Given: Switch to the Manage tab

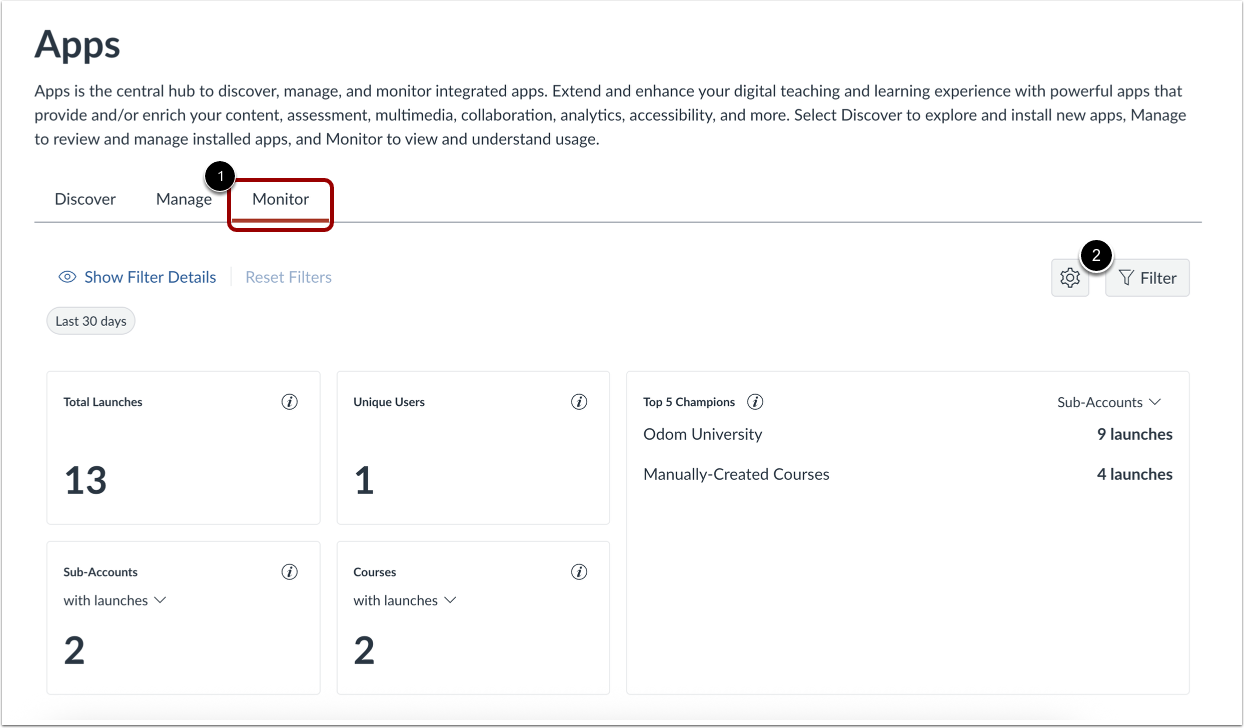Looking at the screenshot, I should pyautogui.click(x=184, y=198).
